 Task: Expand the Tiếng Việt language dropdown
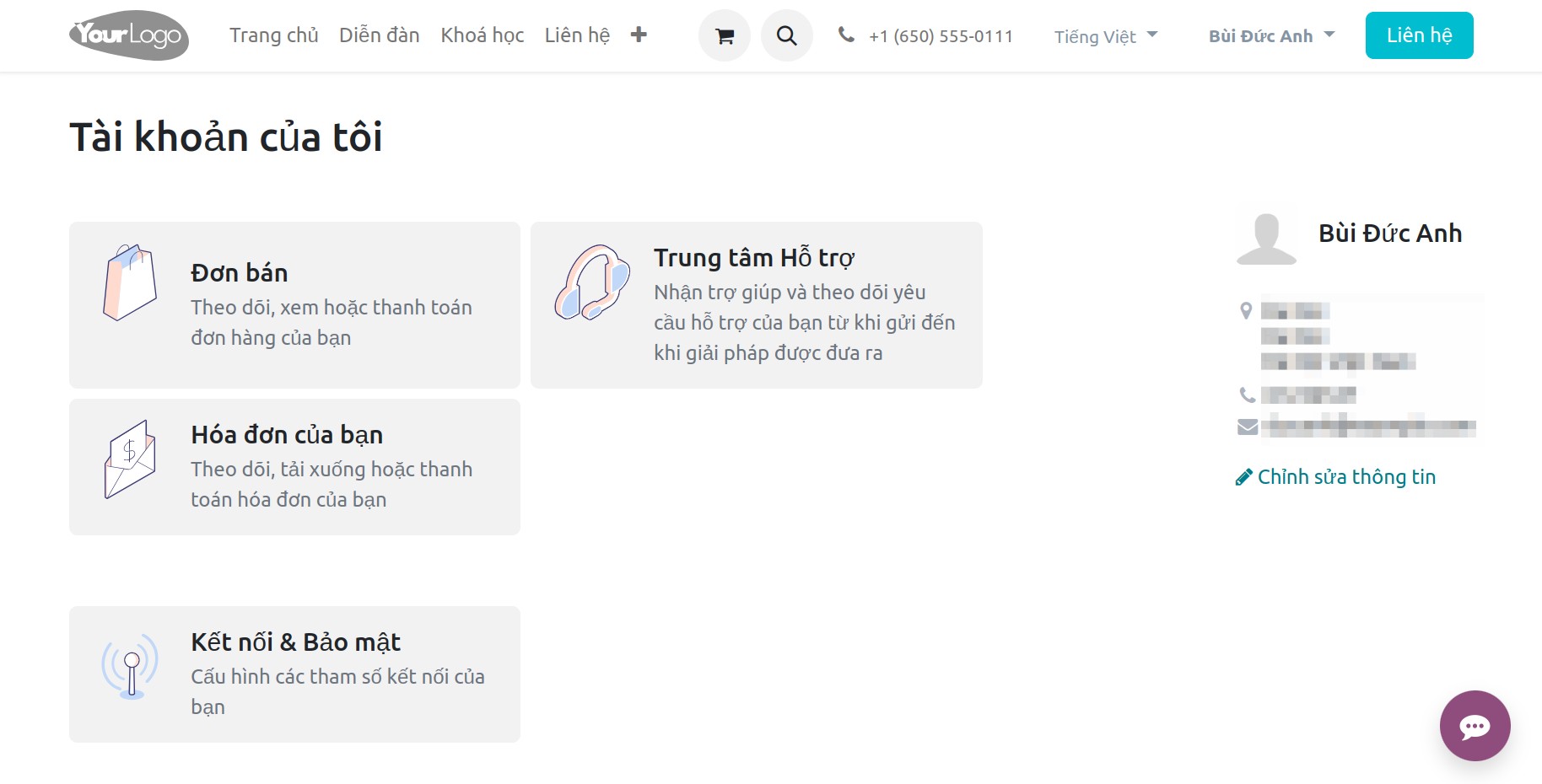pyautogui.click(x=1106, y=36)
